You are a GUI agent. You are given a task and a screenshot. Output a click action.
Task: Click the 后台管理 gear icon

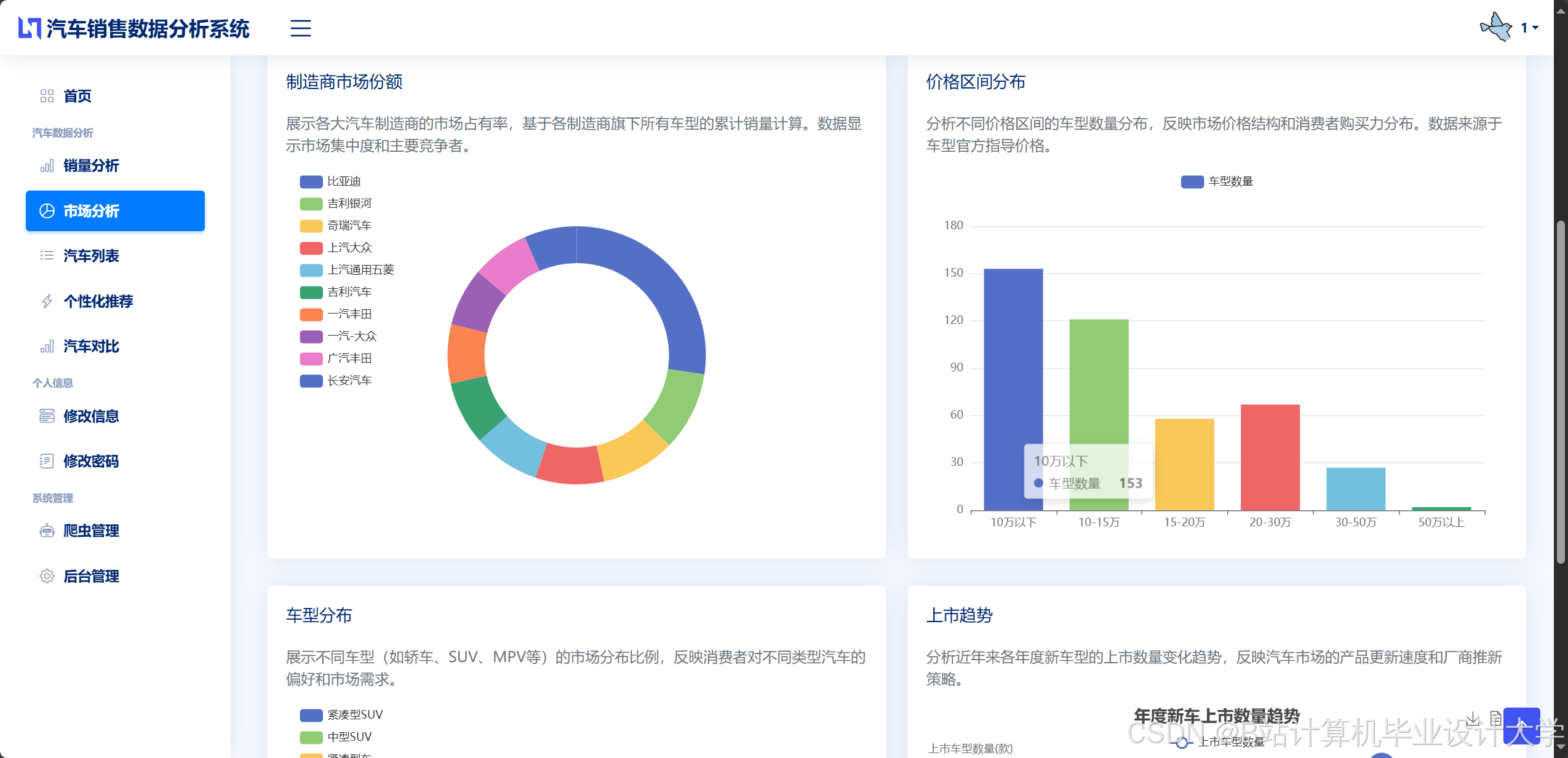47,576
